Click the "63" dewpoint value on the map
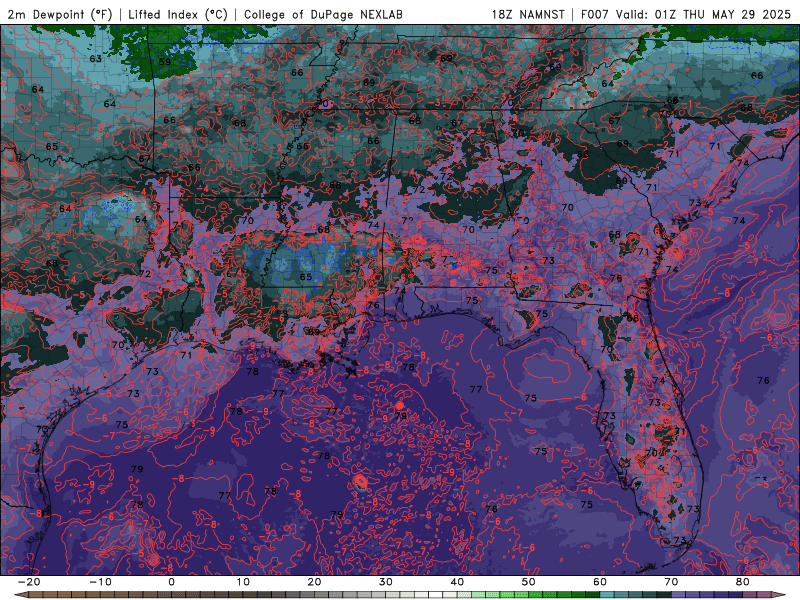 (x=95, y=59)
